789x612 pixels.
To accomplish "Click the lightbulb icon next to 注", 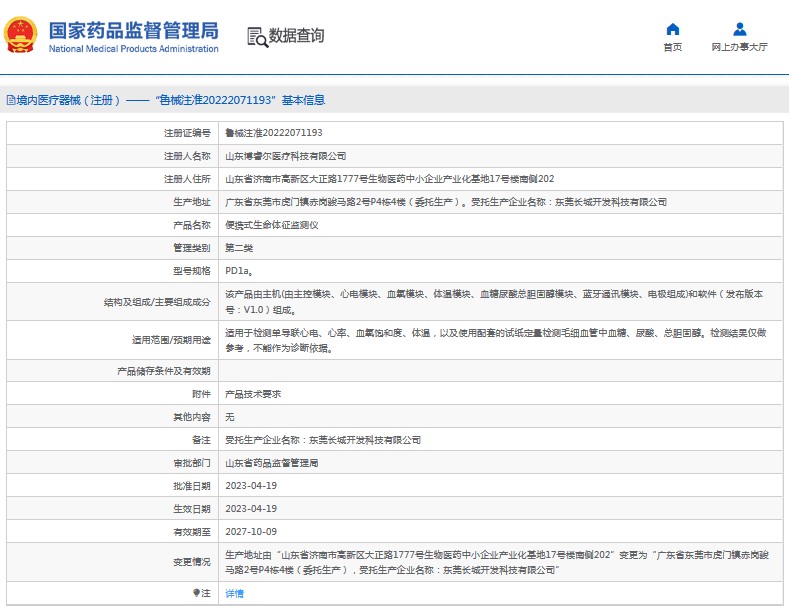I will (x=196, y=593).
